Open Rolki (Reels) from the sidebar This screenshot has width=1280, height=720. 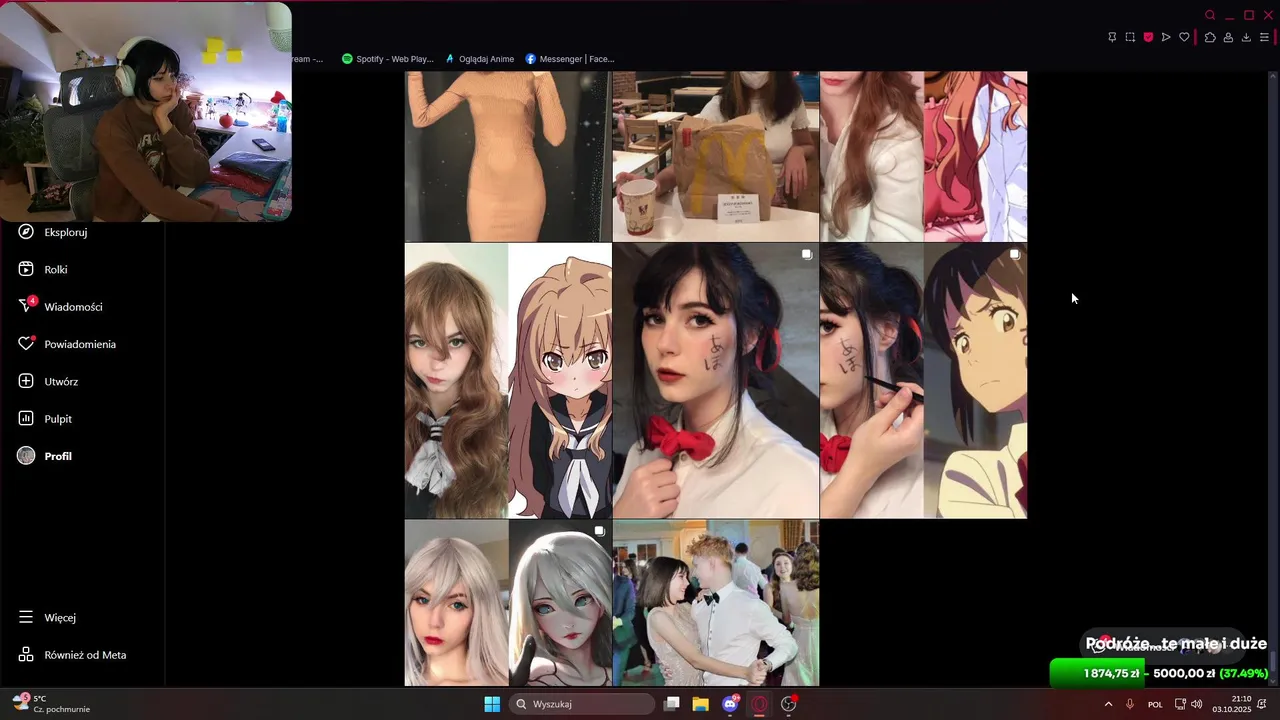click(x=43, y=269)
